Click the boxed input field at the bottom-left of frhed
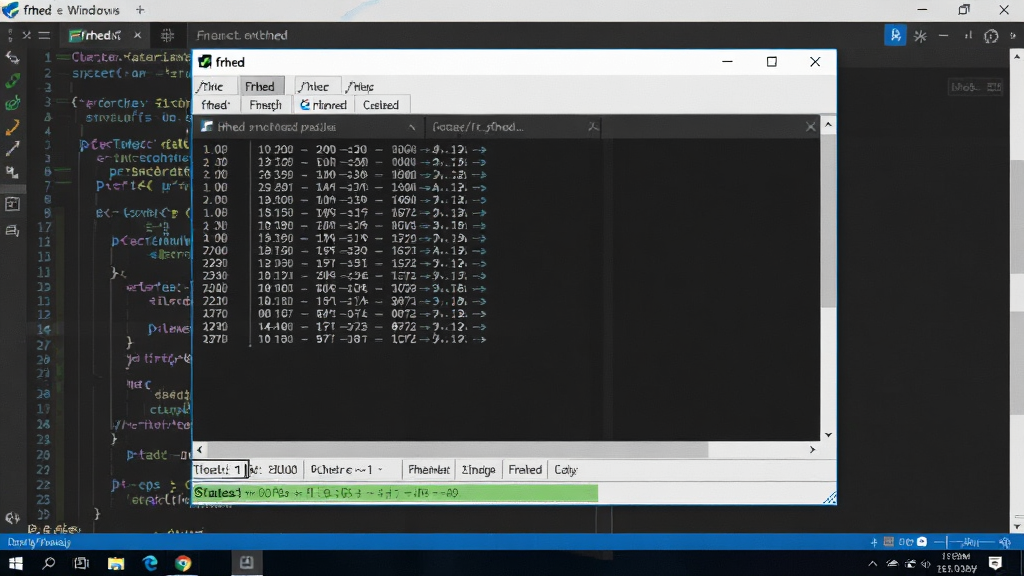Image resolution: width=1024 pixels, height=576 pixels. tap(220, 470)
